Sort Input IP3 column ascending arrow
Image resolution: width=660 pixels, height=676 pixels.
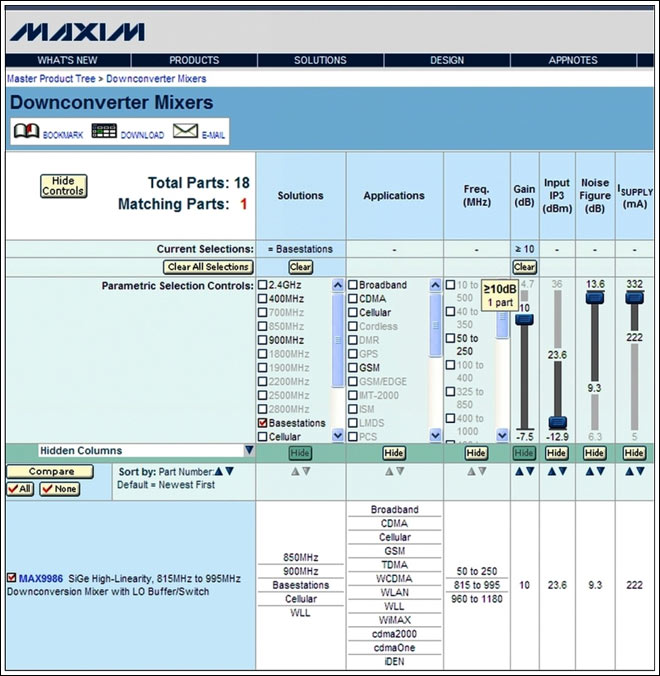552,471
